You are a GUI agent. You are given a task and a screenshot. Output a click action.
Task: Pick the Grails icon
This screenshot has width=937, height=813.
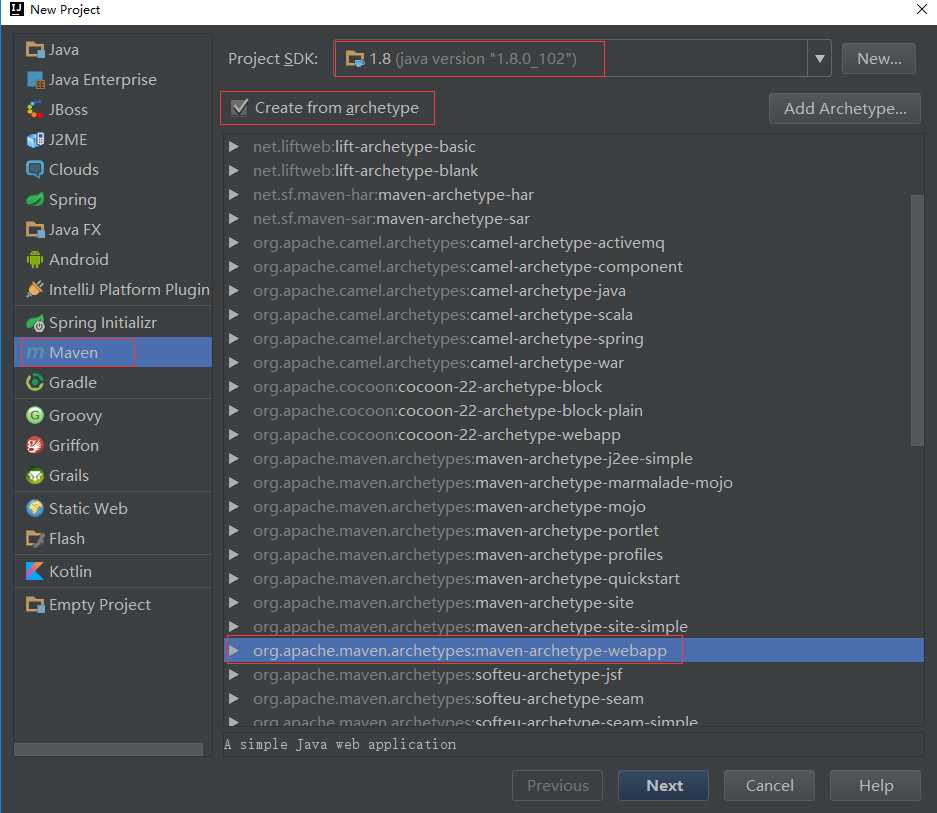pos(35,475)
